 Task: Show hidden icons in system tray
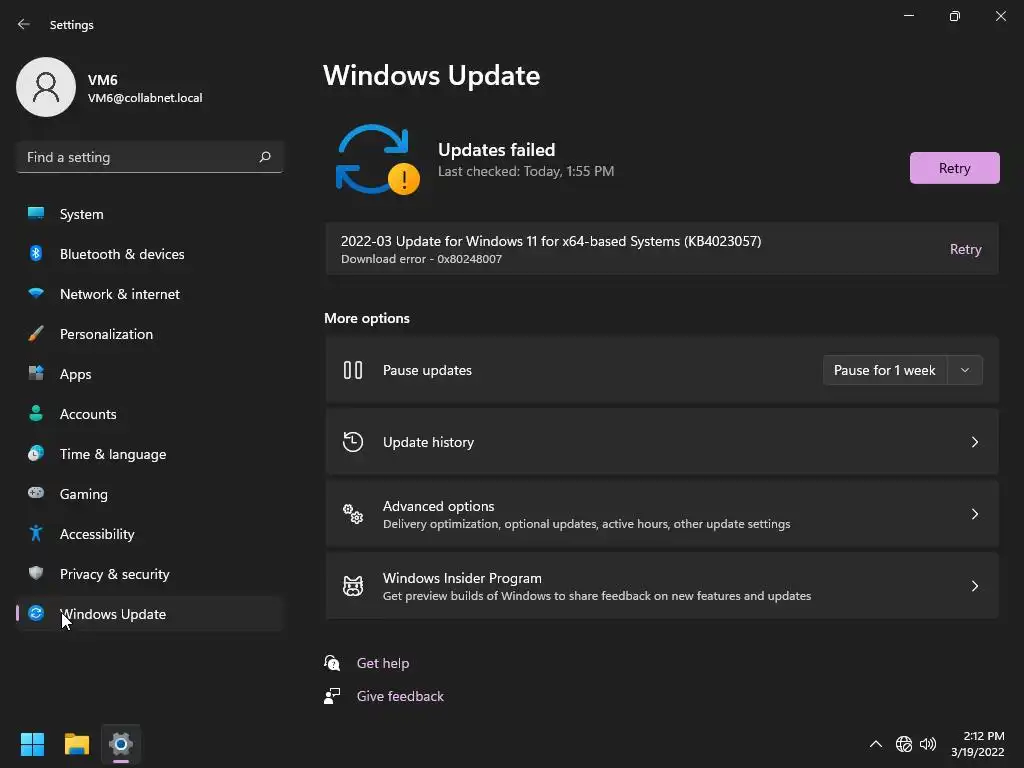pyautogui.click(x=876, y=744)
